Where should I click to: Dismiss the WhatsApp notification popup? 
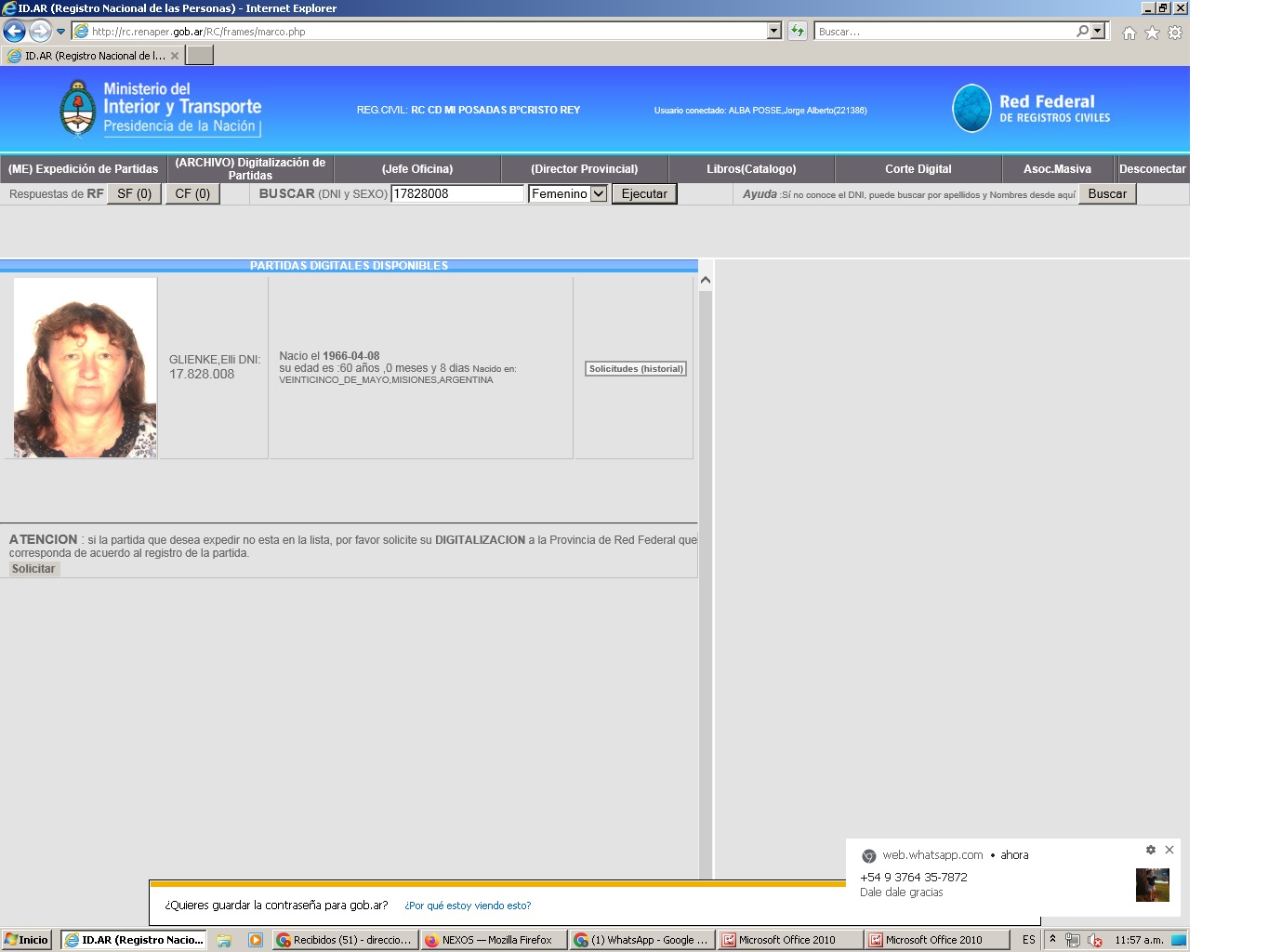(x=1169, y=850)
